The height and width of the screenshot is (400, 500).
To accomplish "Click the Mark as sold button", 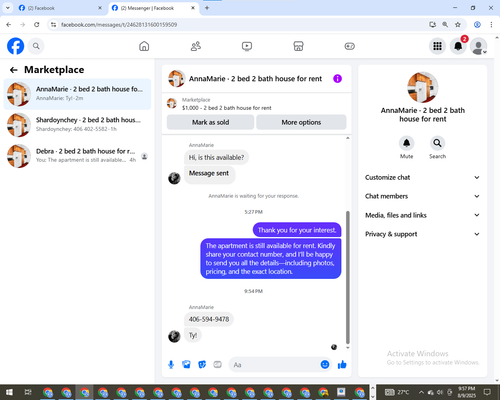I will [x=210, y=122].
